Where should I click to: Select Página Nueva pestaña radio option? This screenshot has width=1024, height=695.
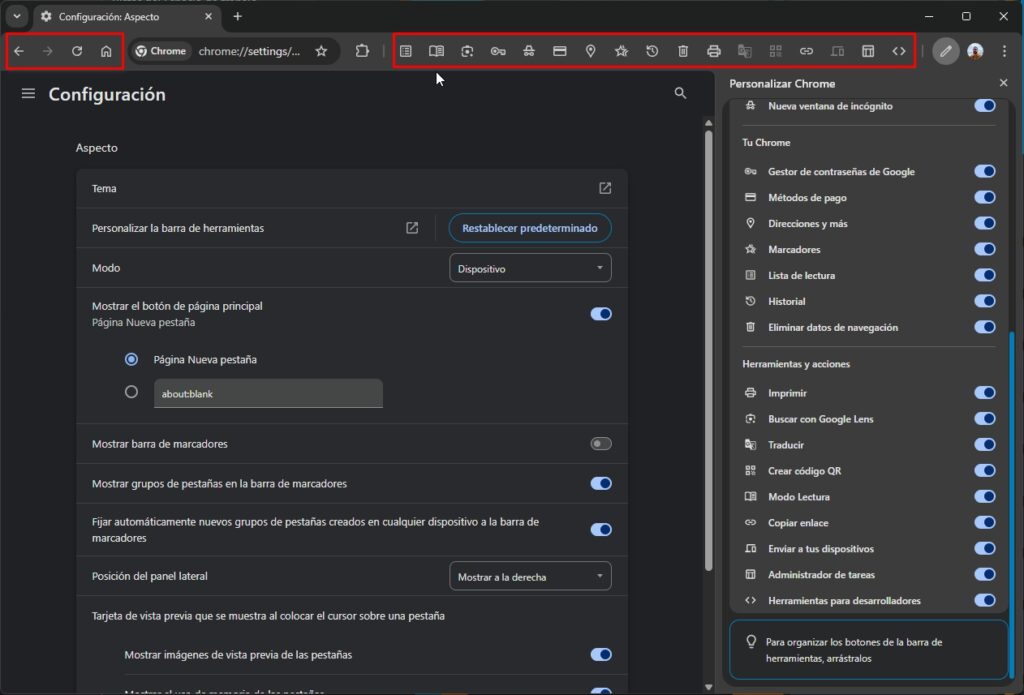click(131, 359)
